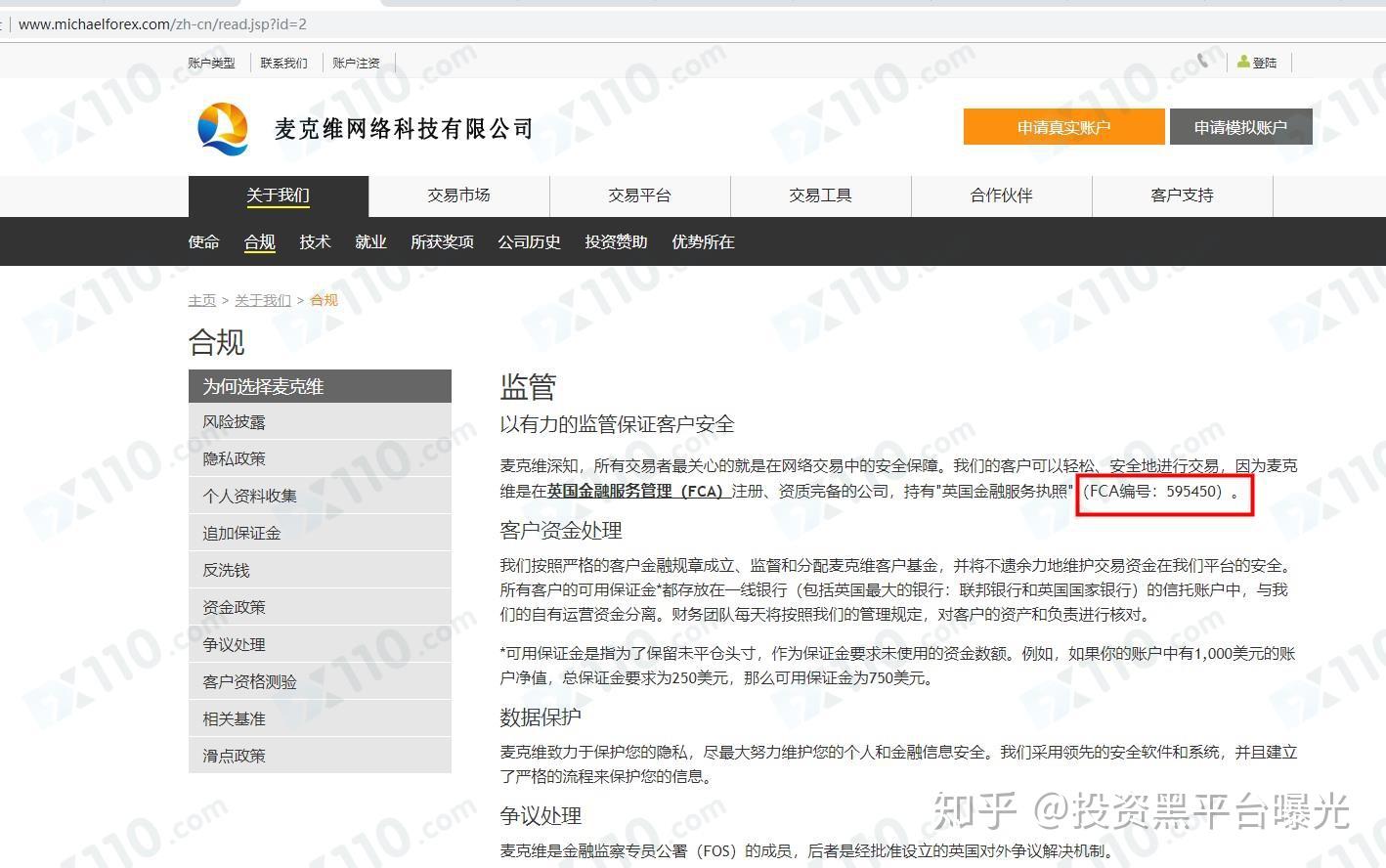The height and width of the screenshot is (868, 1386).
Task: Click the large 合规 page title
Action: pos(216,342)
